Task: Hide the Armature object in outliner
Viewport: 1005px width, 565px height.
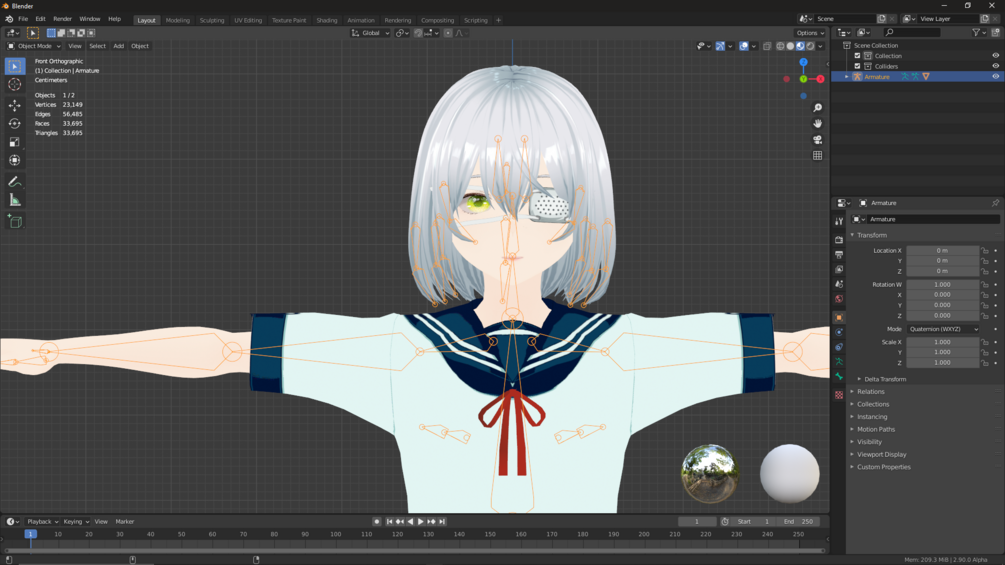Action: (x=995, y=77)
